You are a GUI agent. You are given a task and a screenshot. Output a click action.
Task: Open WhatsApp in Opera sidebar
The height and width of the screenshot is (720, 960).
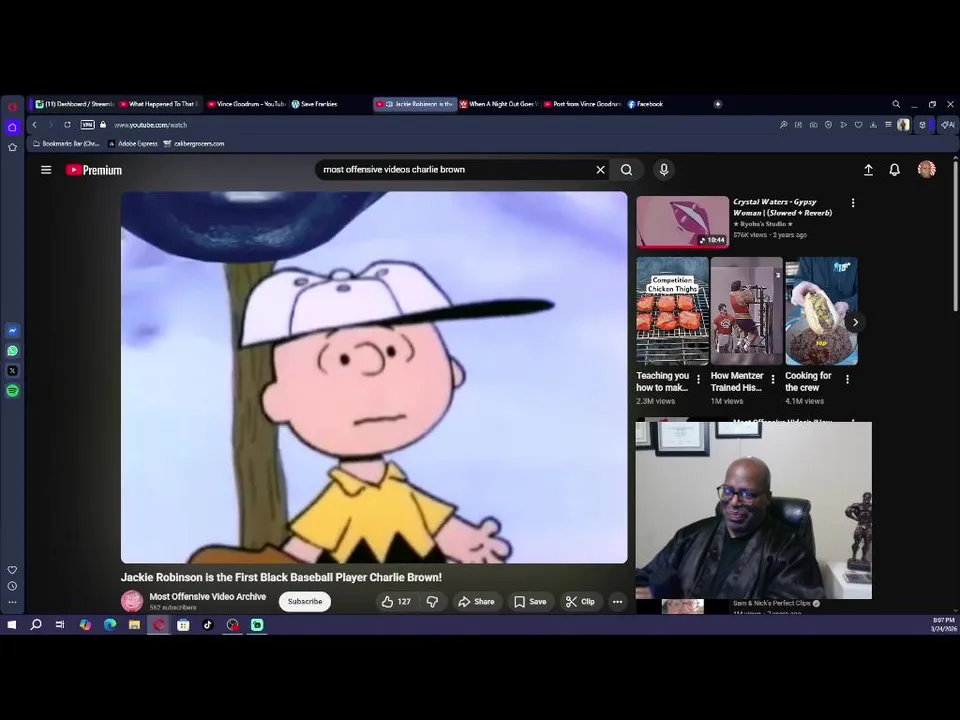pos(12,351)
